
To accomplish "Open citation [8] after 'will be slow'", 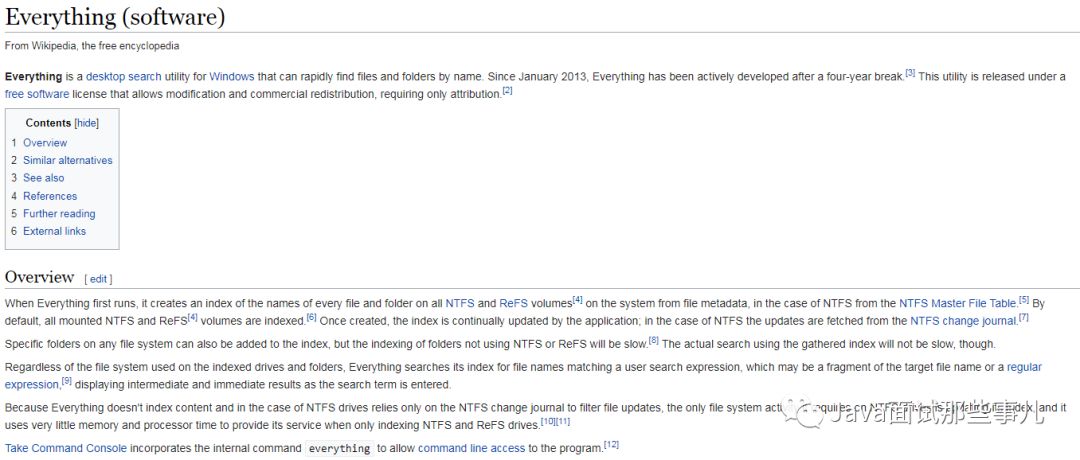I will (x=654, y=339).
